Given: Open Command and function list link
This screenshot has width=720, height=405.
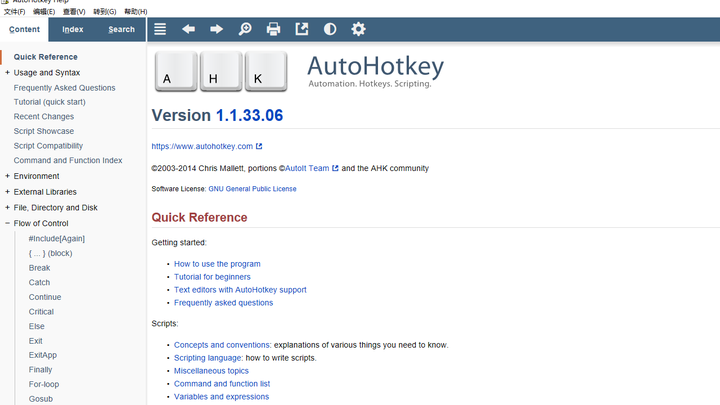Looking at the screenshot, I should tap(222, 383).
